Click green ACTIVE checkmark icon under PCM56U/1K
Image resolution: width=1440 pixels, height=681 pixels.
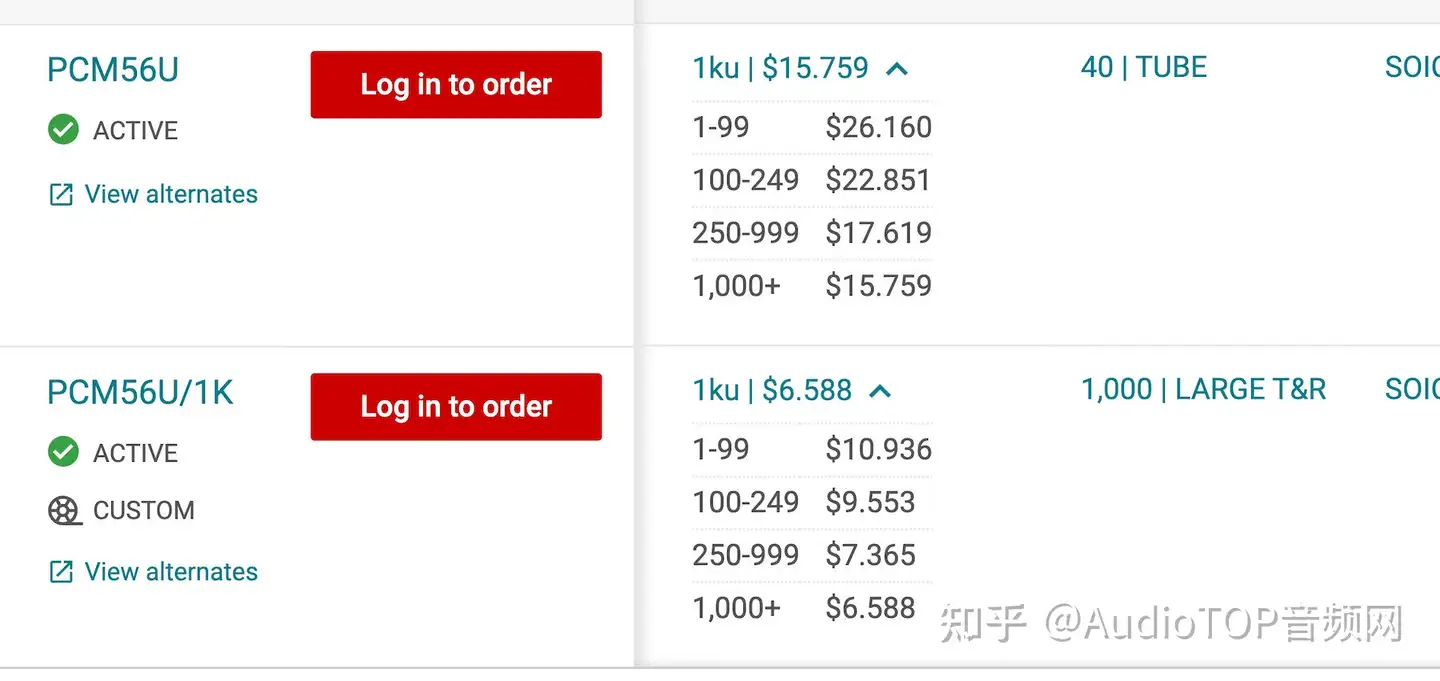coord(63,452)
